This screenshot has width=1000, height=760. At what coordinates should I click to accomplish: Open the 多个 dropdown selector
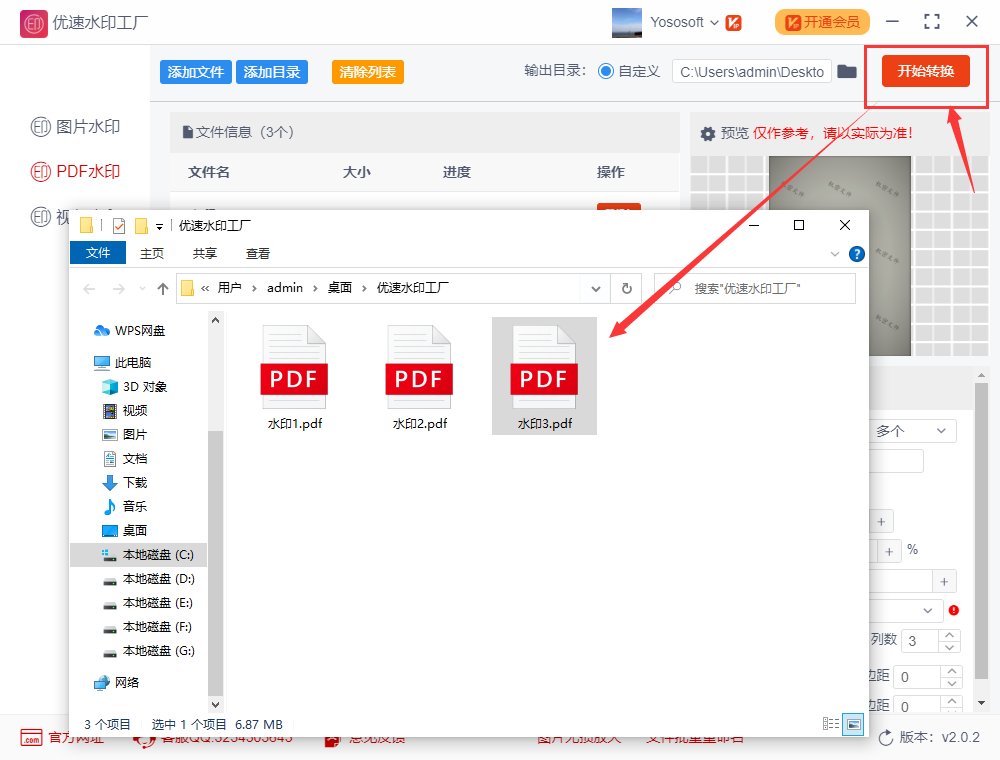pos(911,430)
